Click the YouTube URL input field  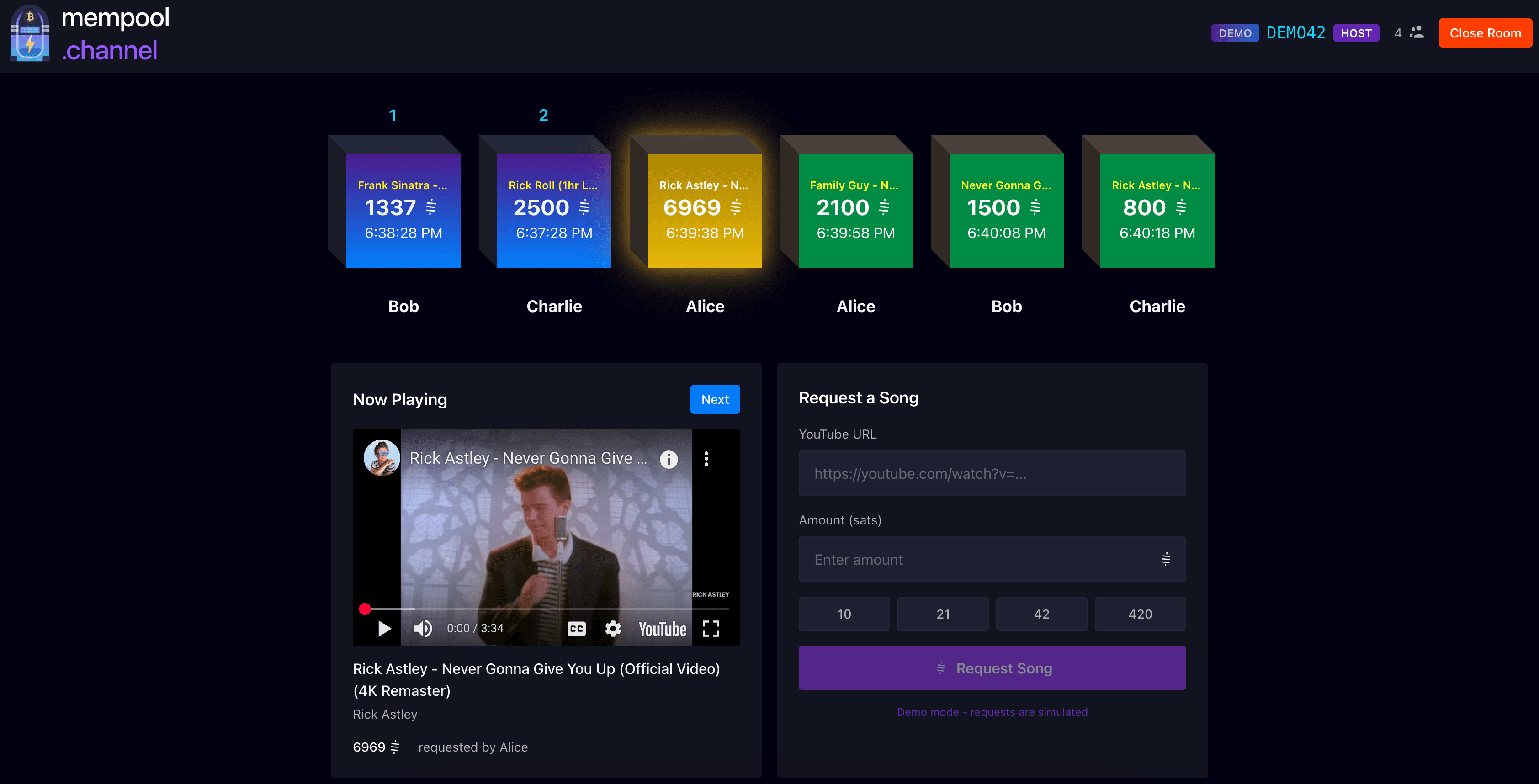point(992,473)
